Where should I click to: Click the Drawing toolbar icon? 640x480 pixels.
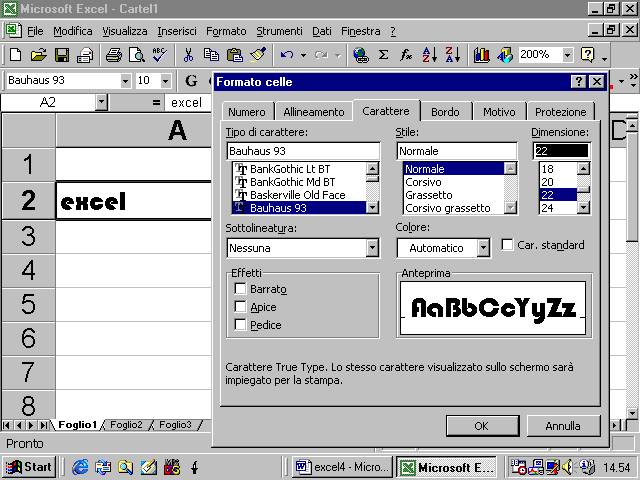click(504, 55)
